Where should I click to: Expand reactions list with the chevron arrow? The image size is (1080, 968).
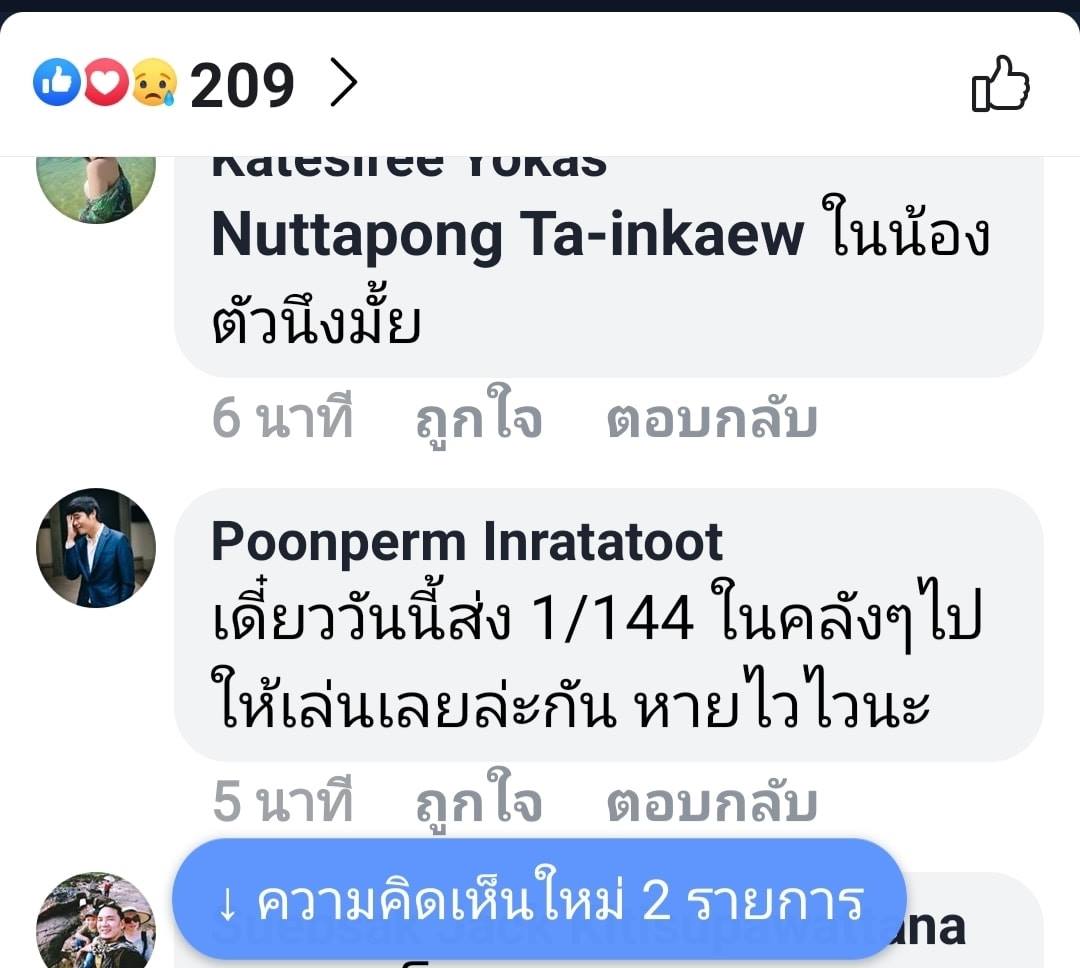(344, 82)
